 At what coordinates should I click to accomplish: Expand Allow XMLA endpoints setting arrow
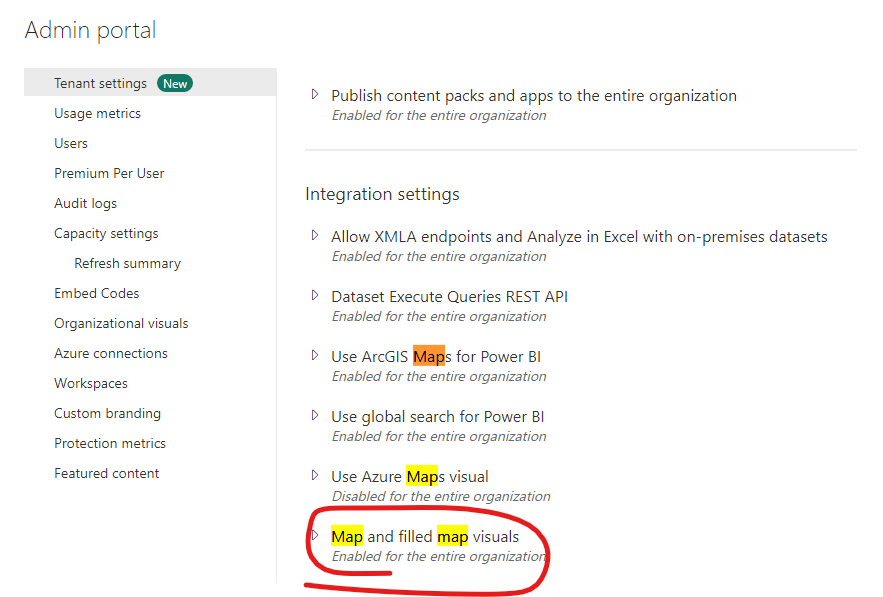[315, 235]
